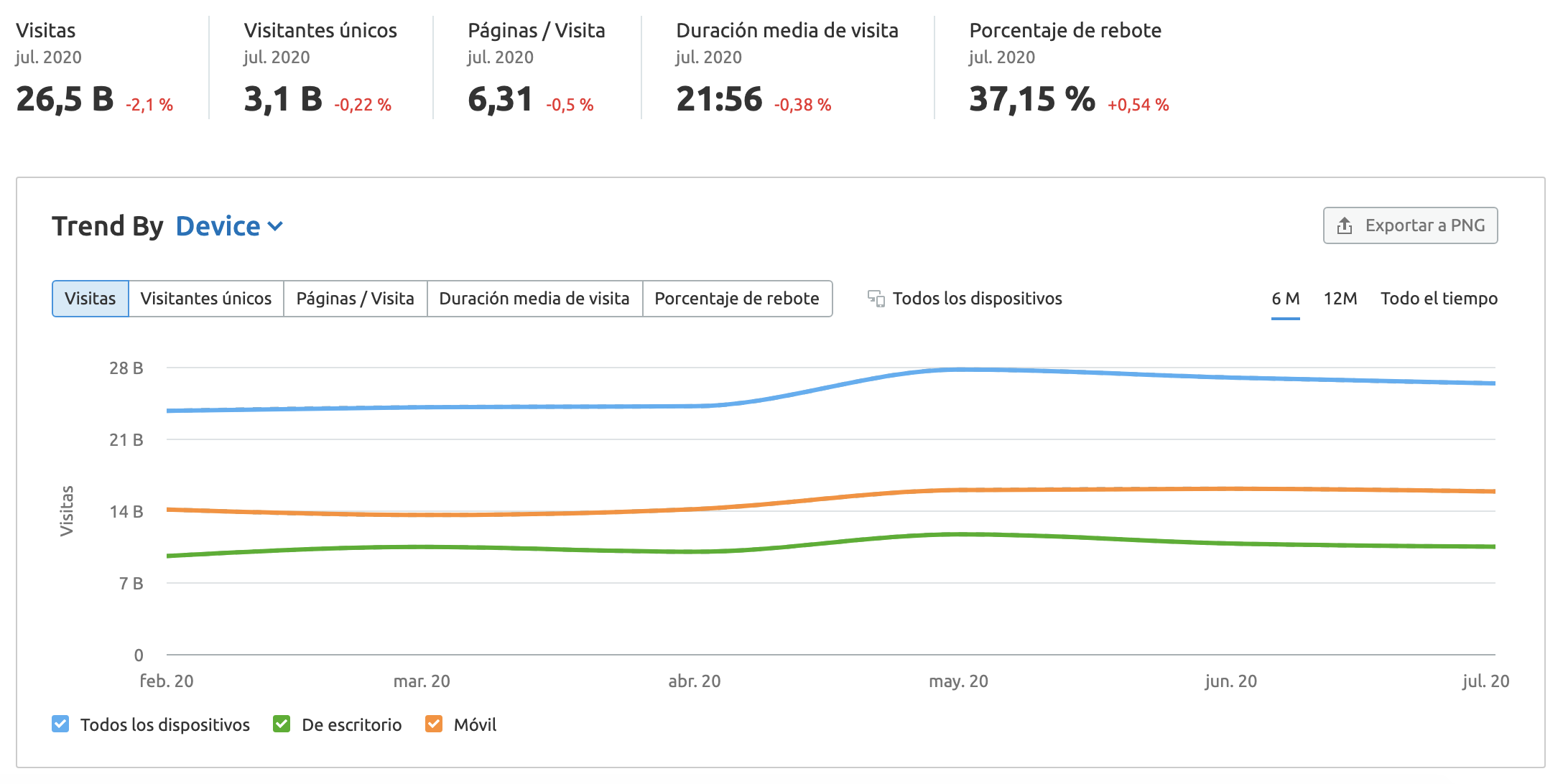Expand the Device dropdown chevron

coord(275,226)
